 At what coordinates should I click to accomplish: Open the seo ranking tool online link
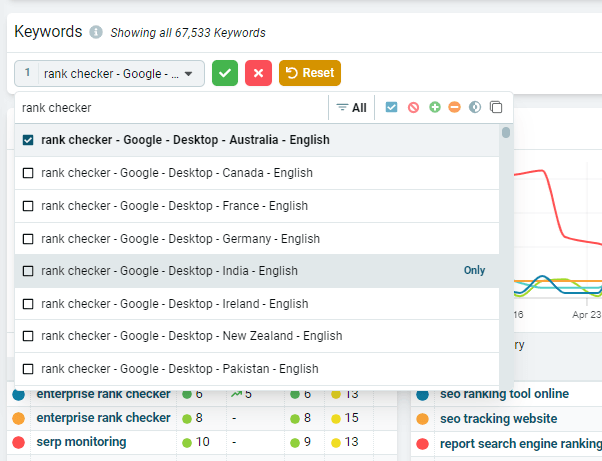click(x=504, y=394)
